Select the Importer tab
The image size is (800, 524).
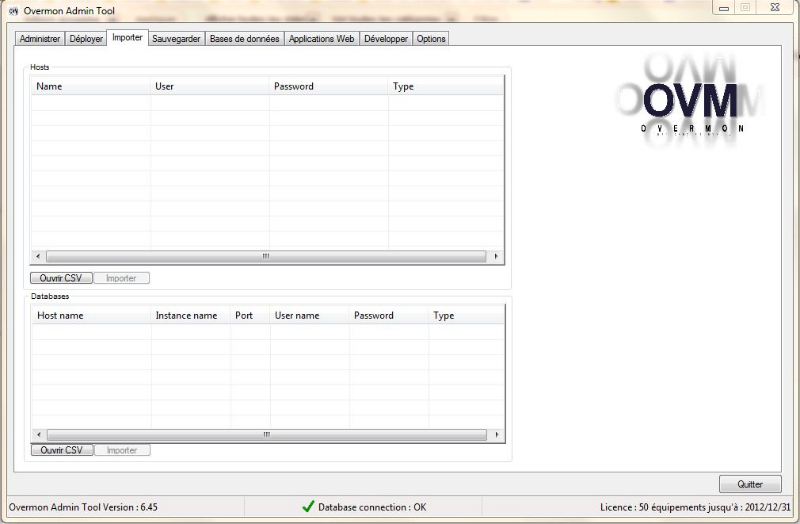pyautogui.click(x=127, y=37)
